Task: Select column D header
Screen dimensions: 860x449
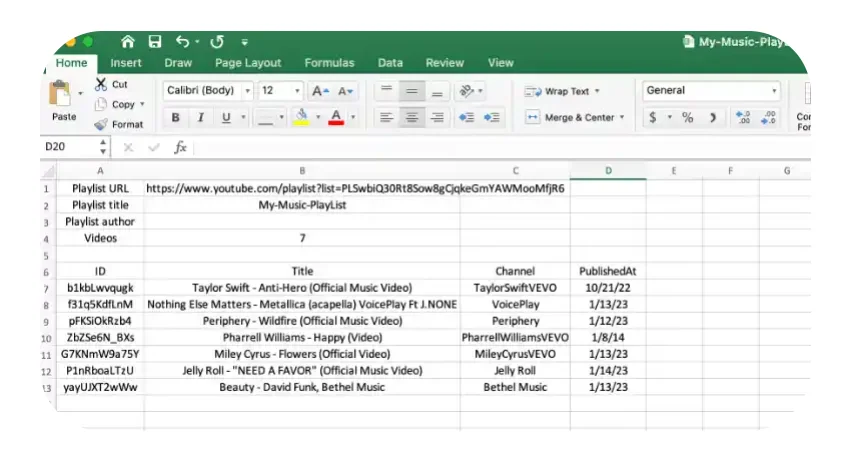Action: 608,170
